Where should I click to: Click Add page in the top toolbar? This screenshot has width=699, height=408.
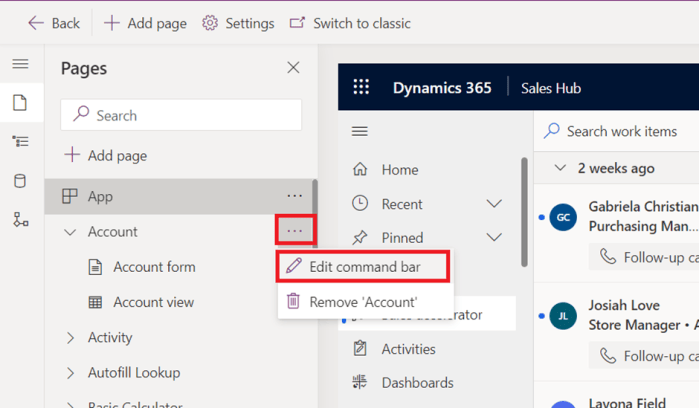coord(145,23)
